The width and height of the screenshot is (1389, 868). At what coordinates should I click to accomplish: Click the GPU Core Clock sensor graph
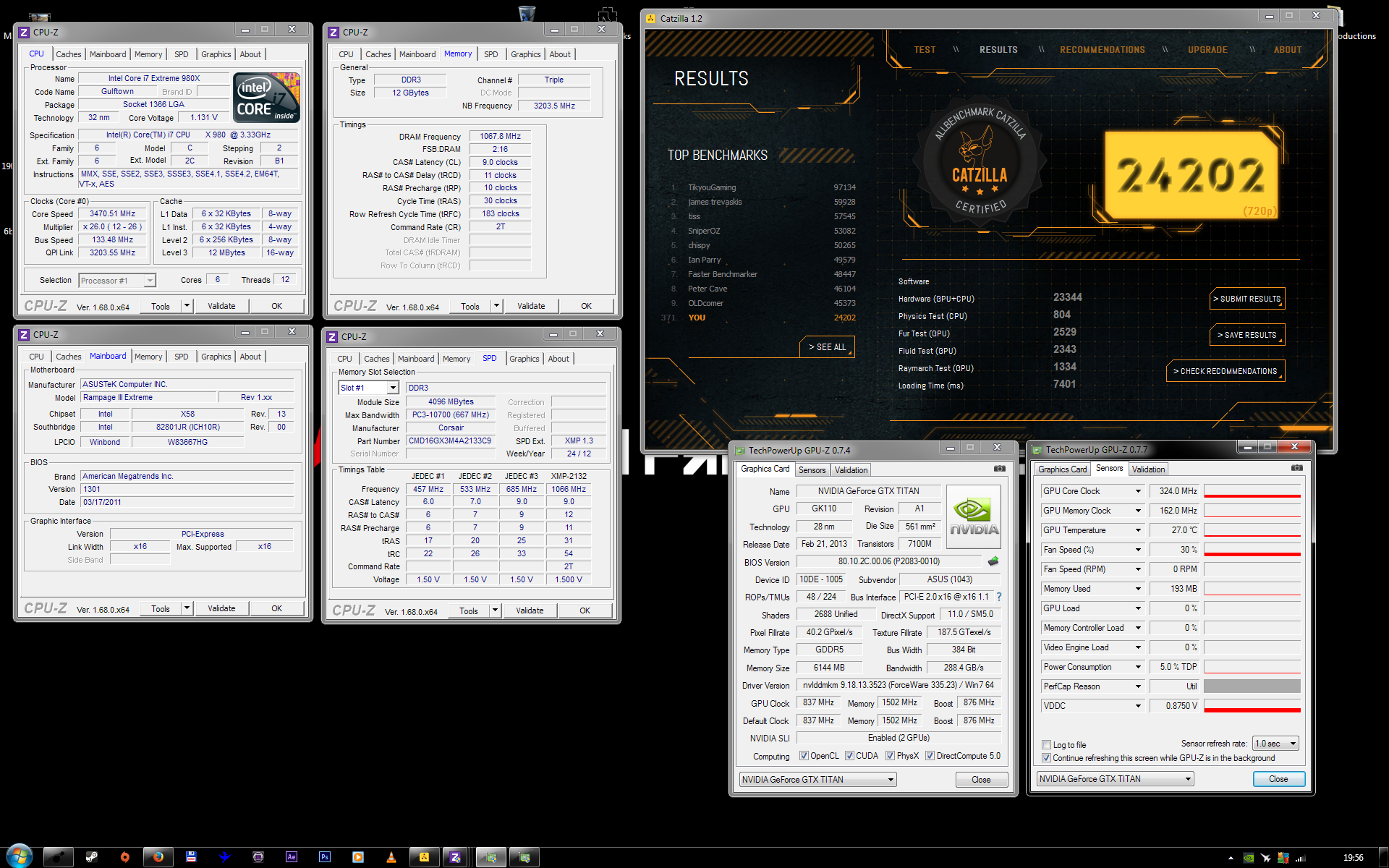click(1252, 491)
